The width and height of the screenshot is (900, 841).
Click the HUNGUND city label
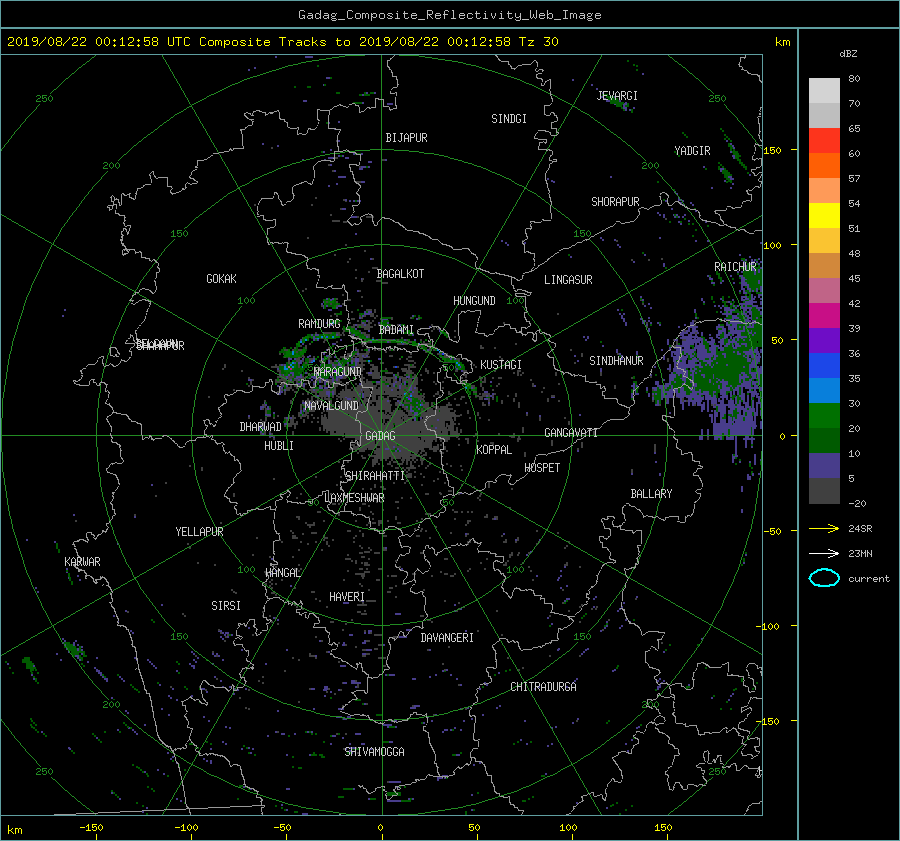tap(474, 301)
